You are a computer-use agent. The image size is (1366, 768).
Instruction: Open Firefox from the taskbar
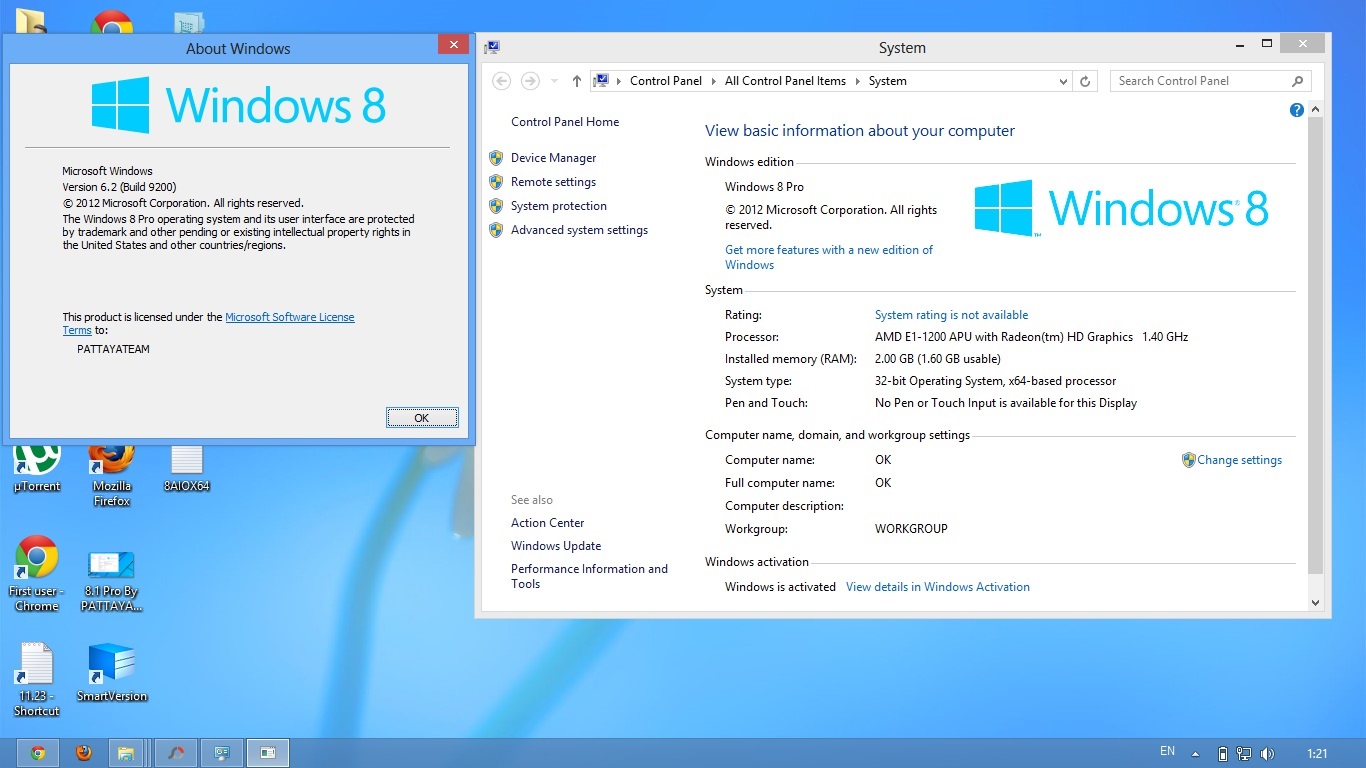pos(84,753)
